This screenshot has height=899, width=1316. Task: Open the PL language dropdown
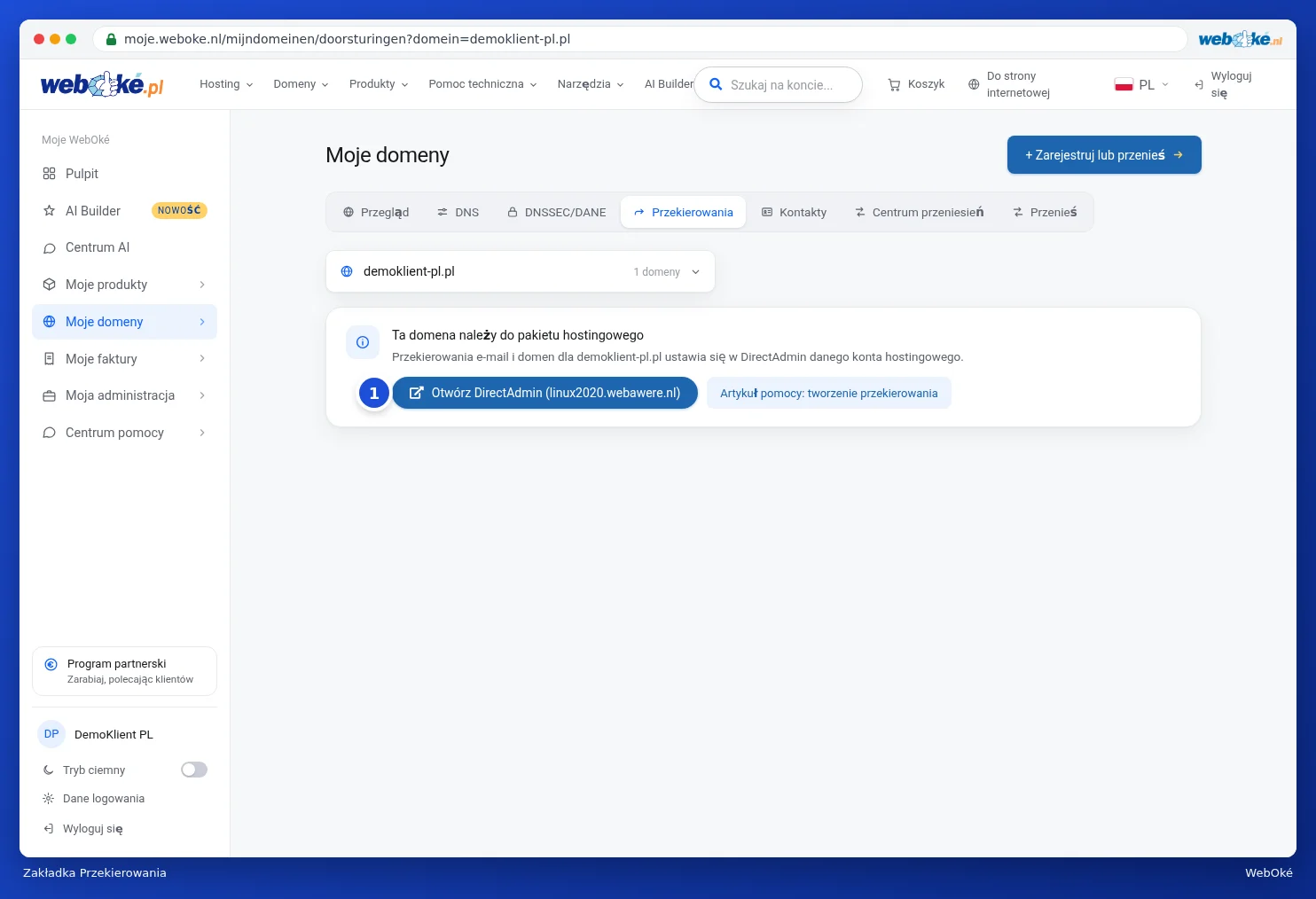pyautogui.click(x=1141, y=84)
